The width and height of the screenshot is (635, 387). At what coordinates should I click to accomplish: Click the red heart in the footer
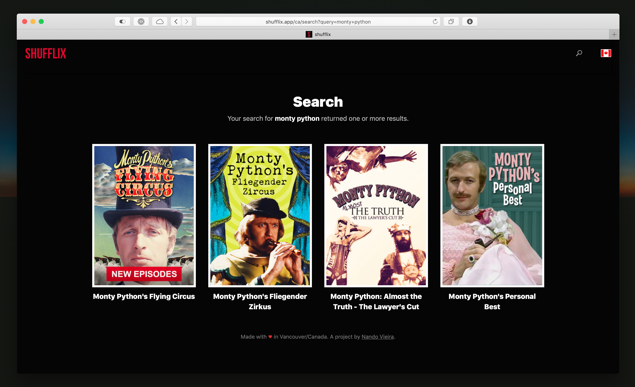(270, 337)
